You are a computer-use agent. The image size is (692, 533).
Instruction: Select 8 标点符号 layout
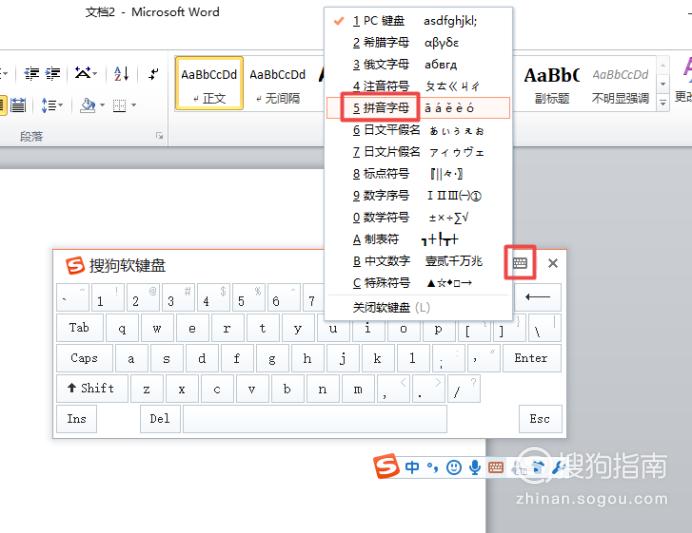point(418,173)
